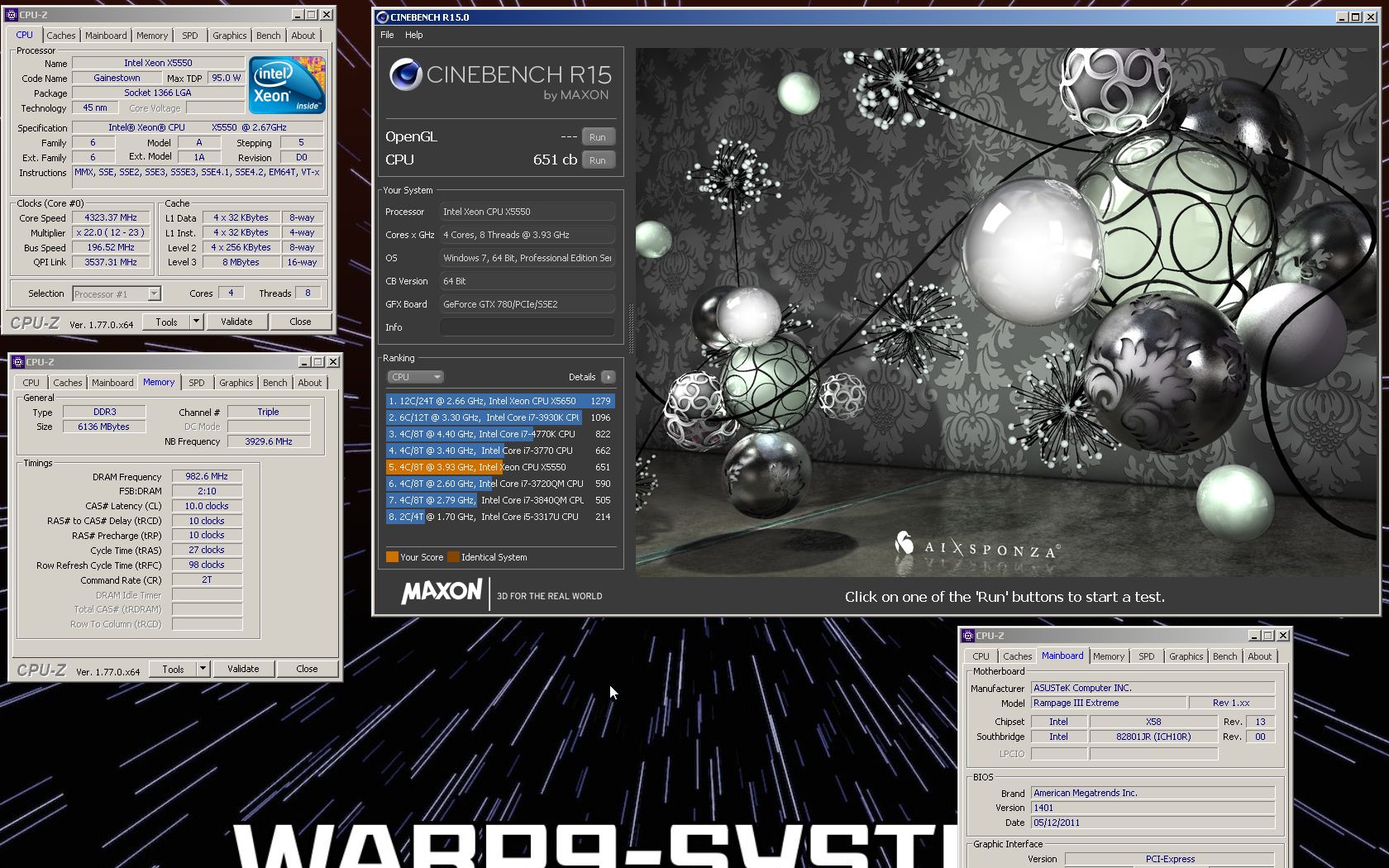This screenshot has width=1389, height=868.
Task: Click the Cinebench title bar app icon
Action: 382,17
